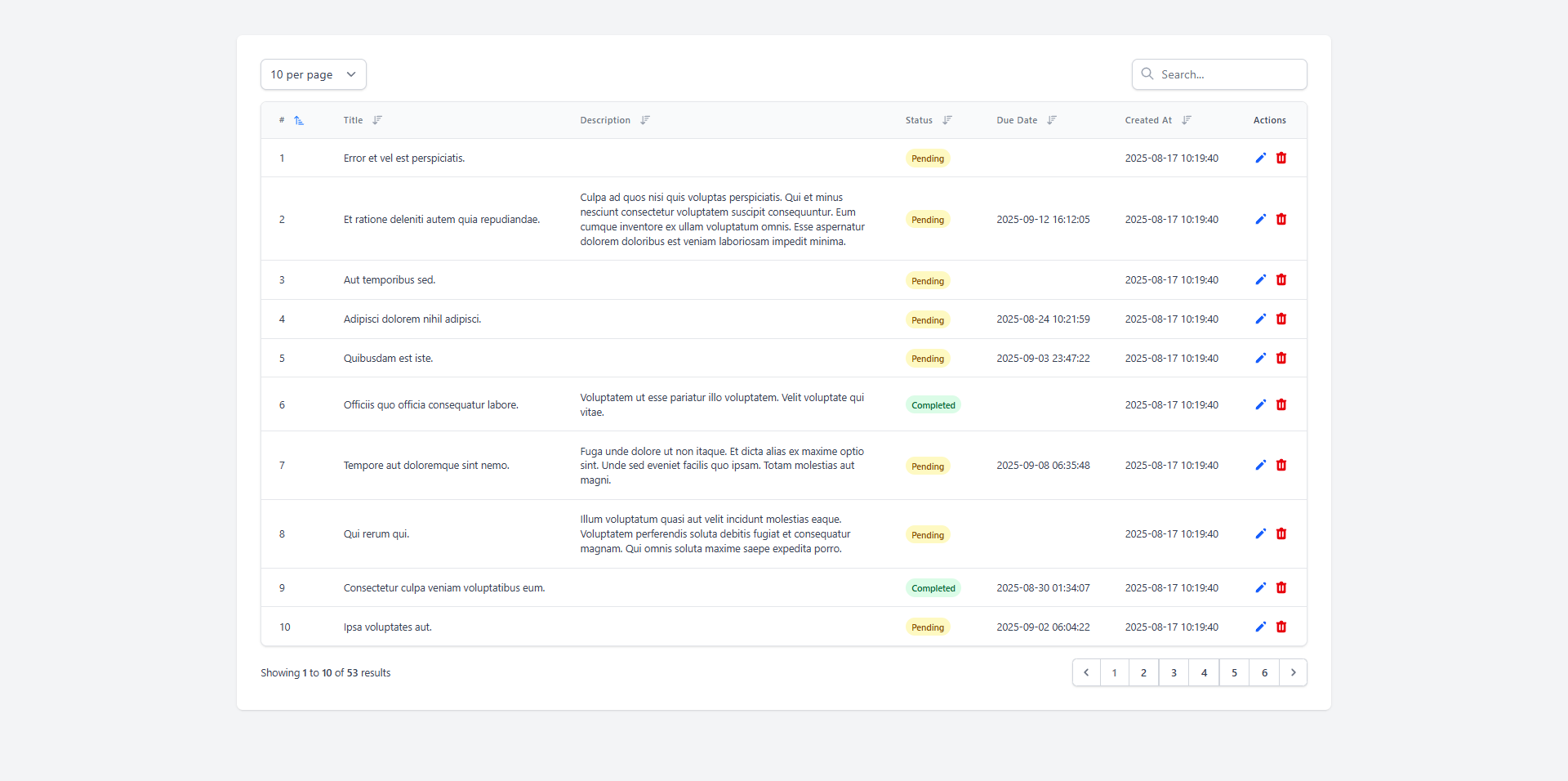Delete task 6 via its trash icon
This screenshot has height=781, width=1568.
coord(1281,404)
